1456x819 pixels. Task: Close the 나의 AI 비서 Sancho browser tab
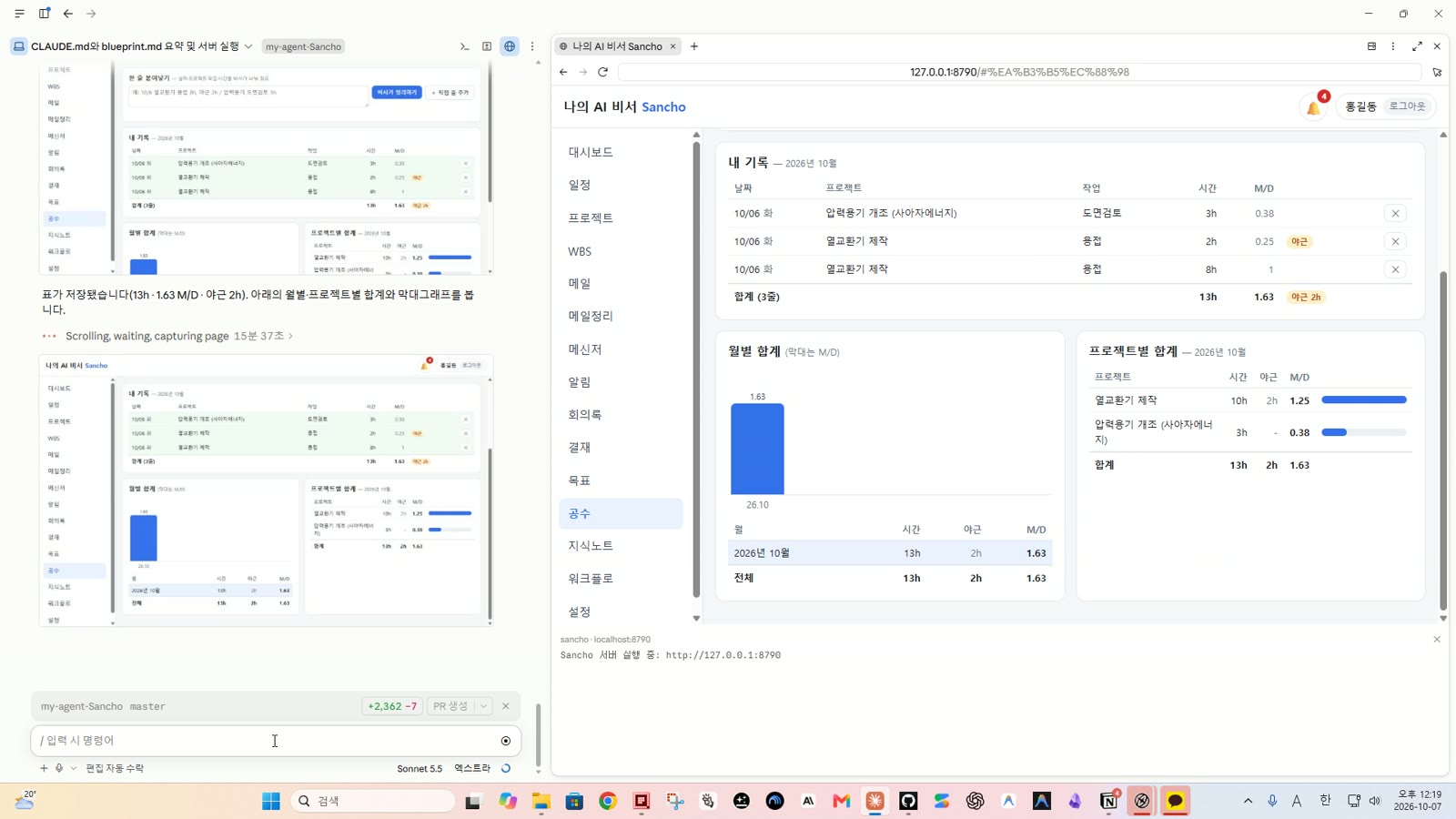(673, 46)
